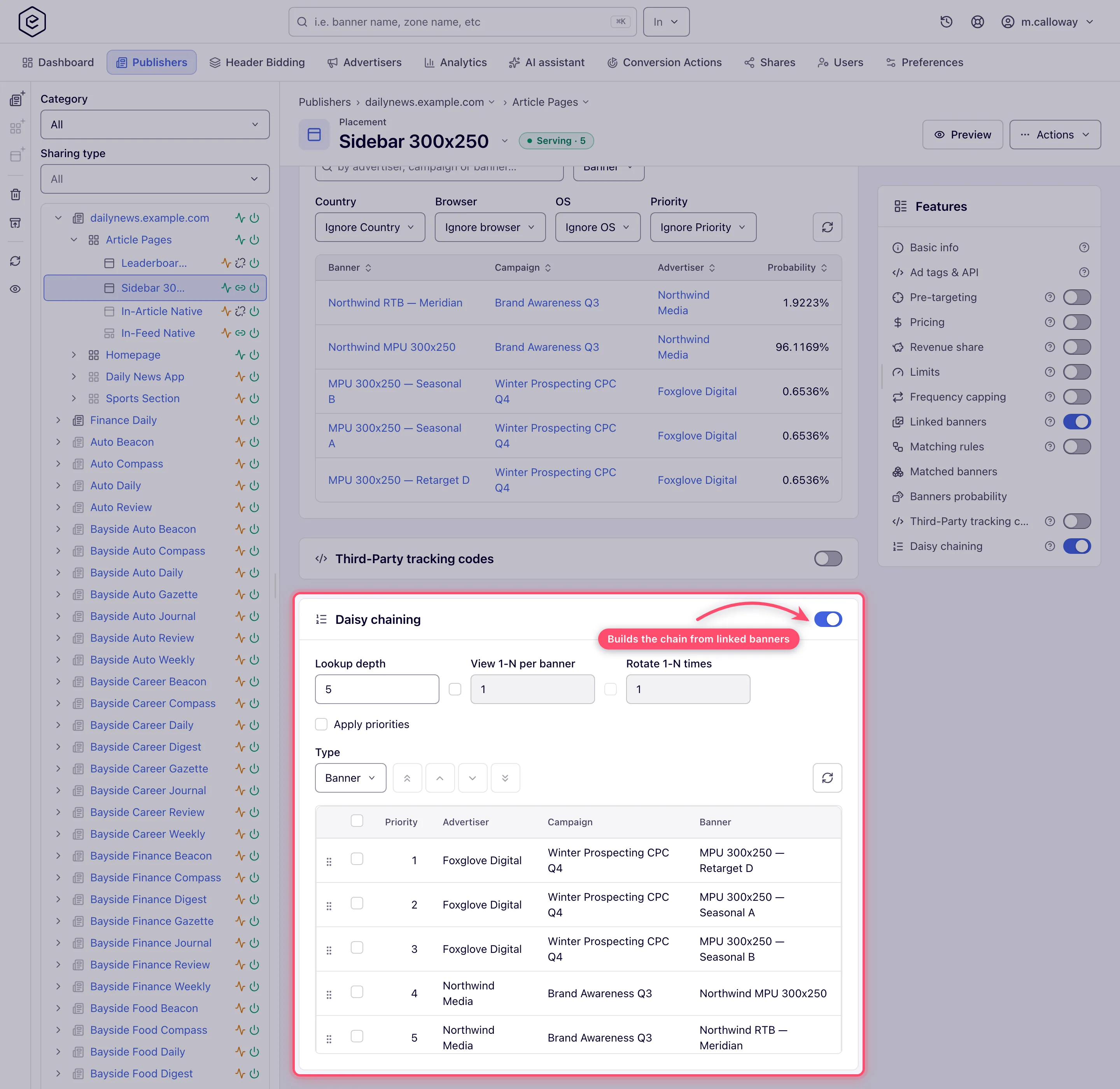The width and height of the screenshot is (1120, 1089).
Task: Move selected banner to bottom of chain
Action: click(505, 778)
